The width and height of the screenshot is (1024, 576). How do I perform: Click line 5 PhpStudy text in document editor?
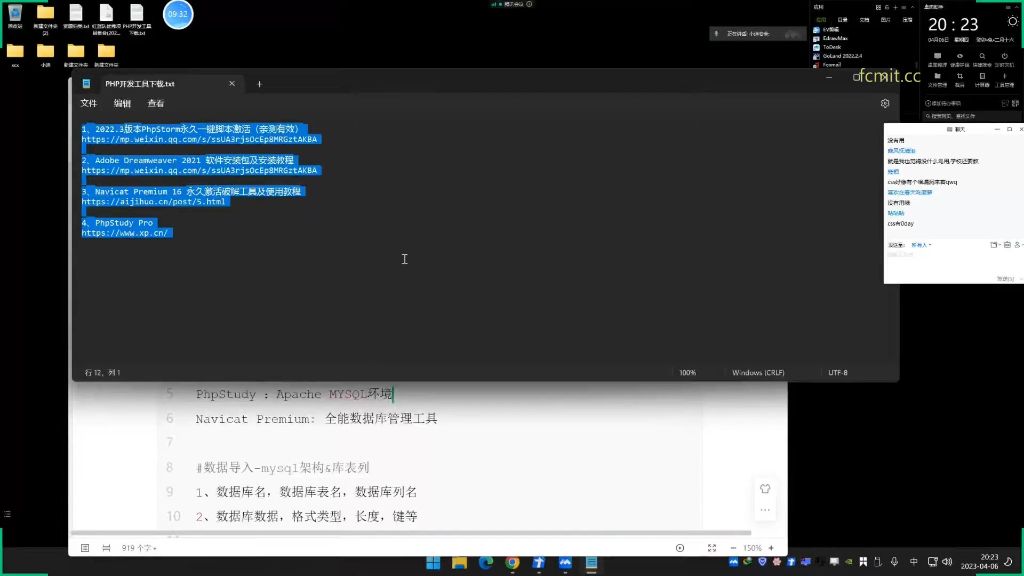click(x=294, y=394)
